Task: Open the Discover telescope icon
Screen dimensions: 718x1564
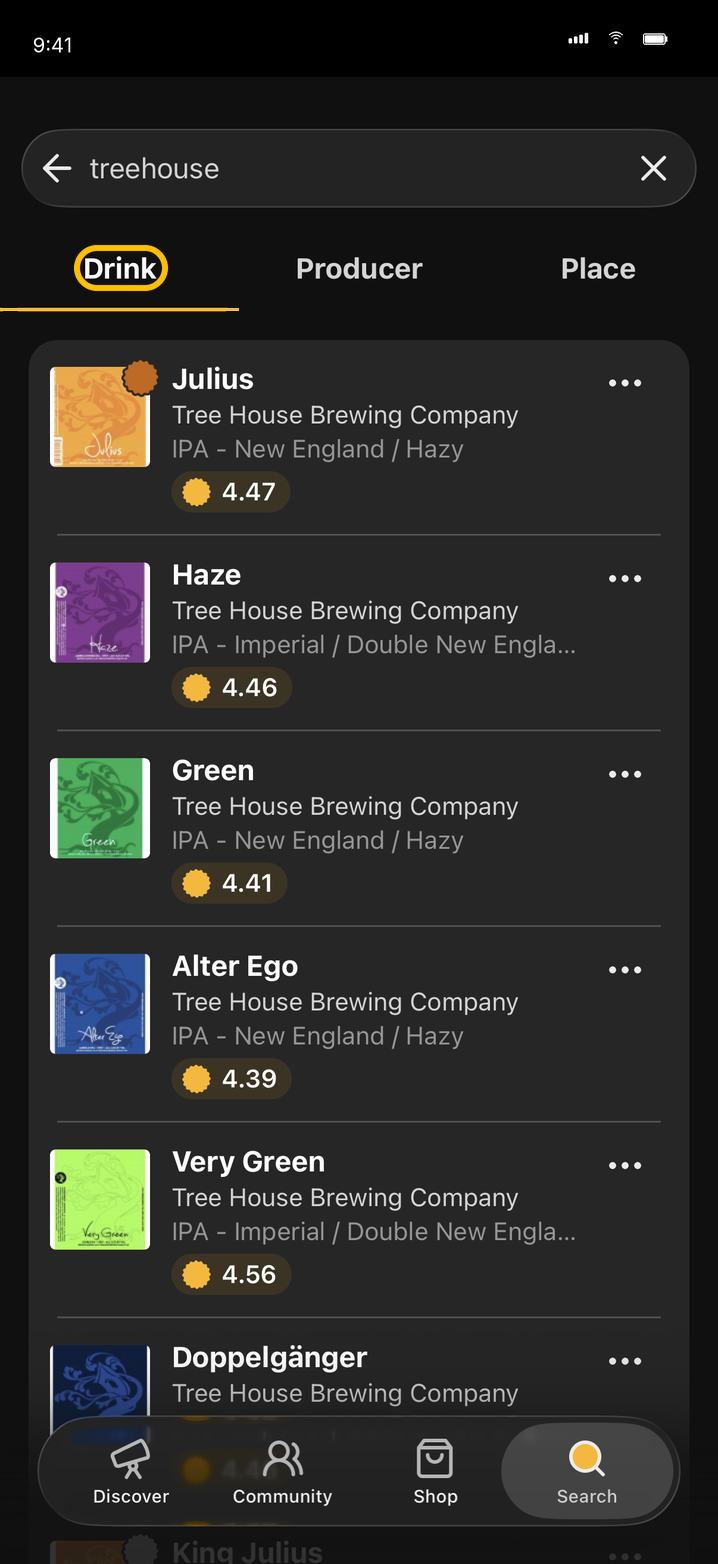Action: tap(131, 1460)
